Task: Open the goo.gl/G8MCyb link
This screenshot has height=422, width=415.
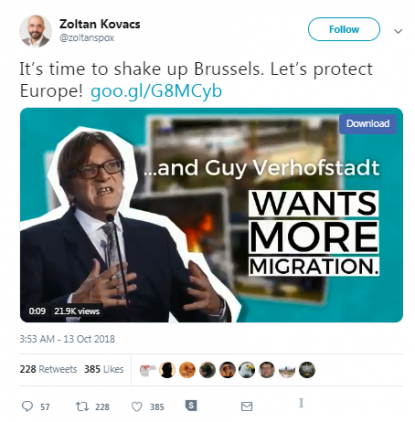Action: pyautogui.click(x=156, y=91)
